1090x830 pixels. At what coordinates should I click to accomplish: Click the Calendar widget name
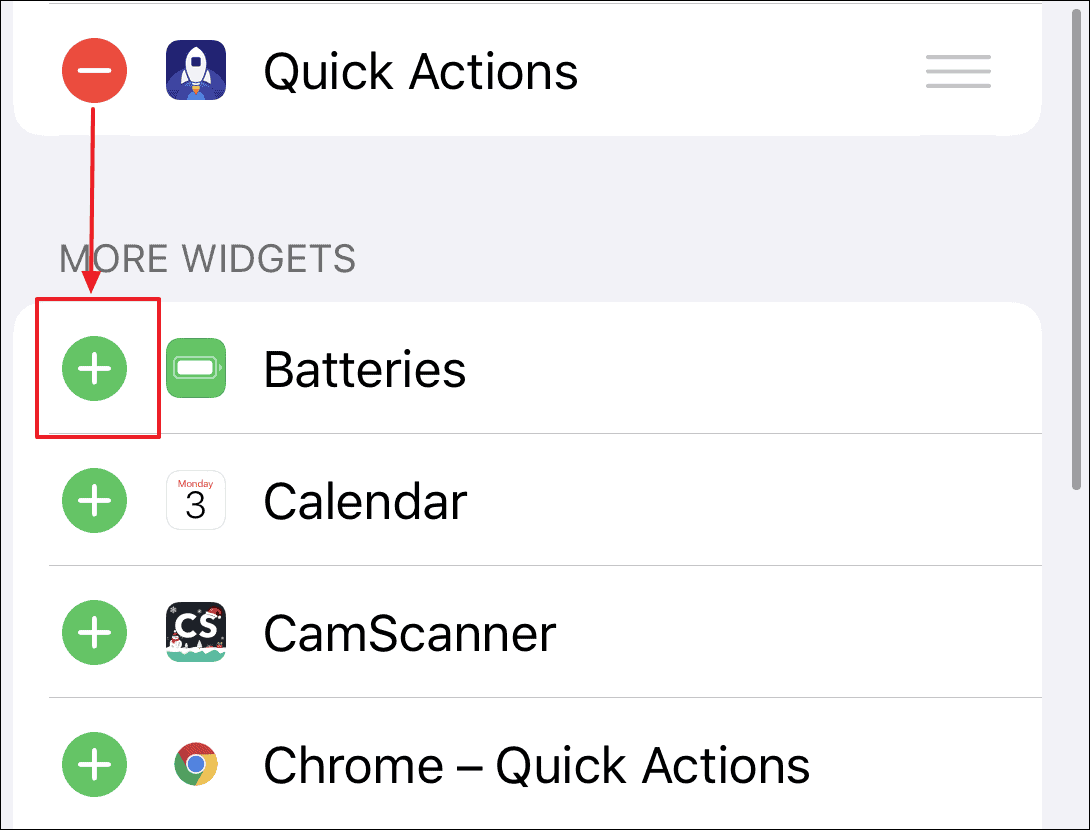coord(365,501)
